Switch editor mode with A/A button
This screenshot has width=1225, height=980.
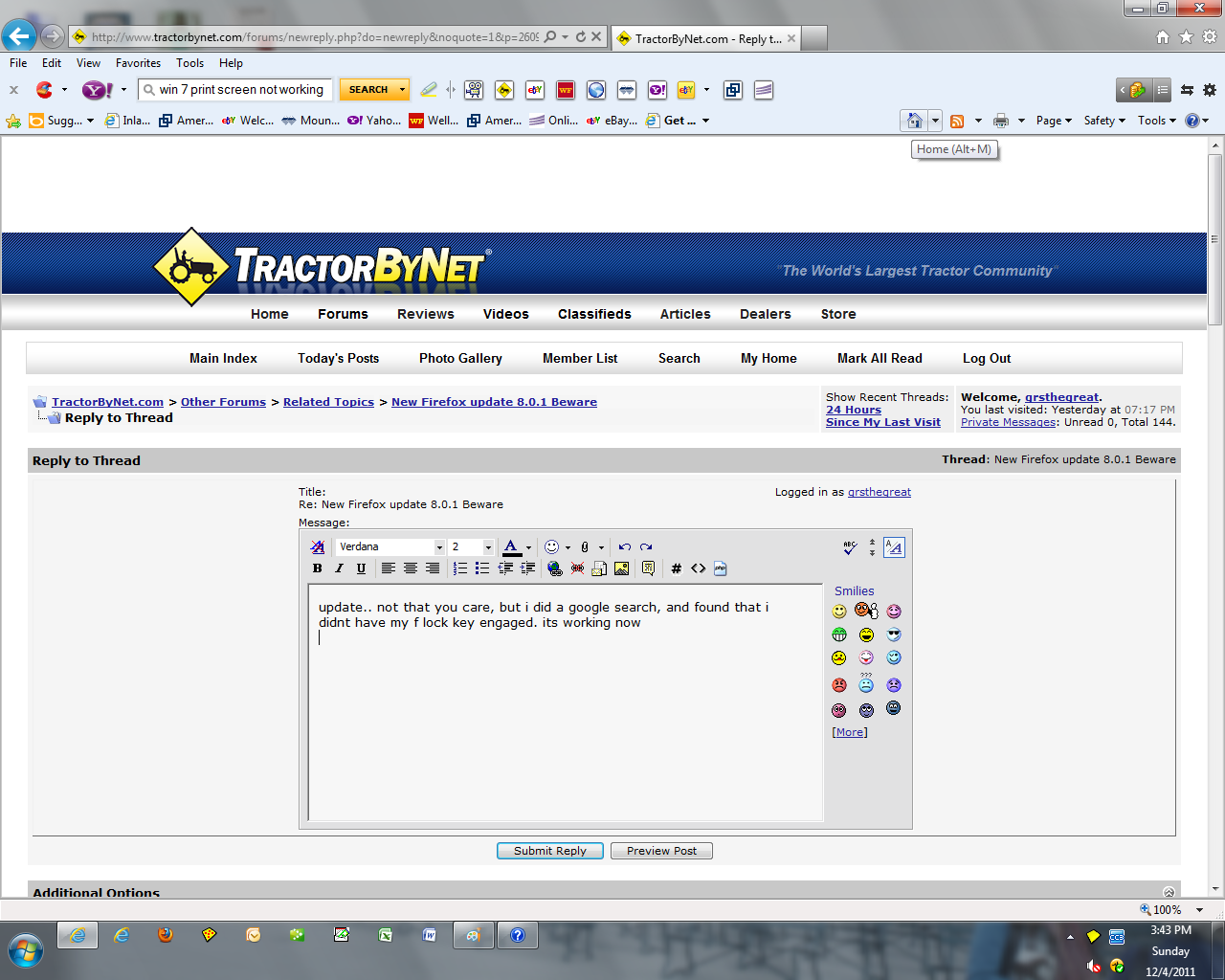coord(894,547)
